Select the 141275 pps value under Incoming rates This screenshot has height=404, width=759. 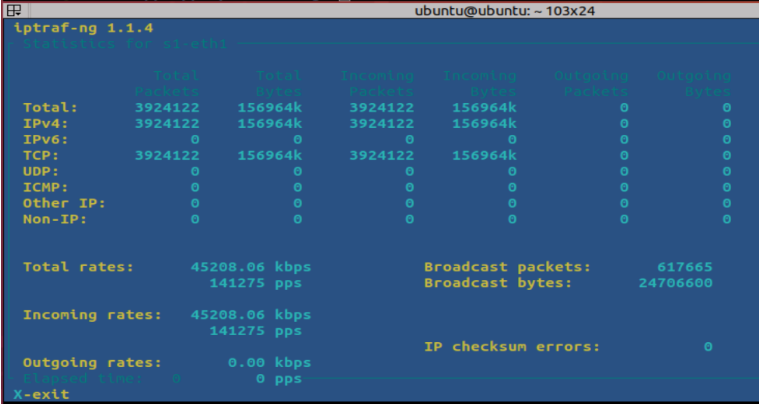click(256, 331)
